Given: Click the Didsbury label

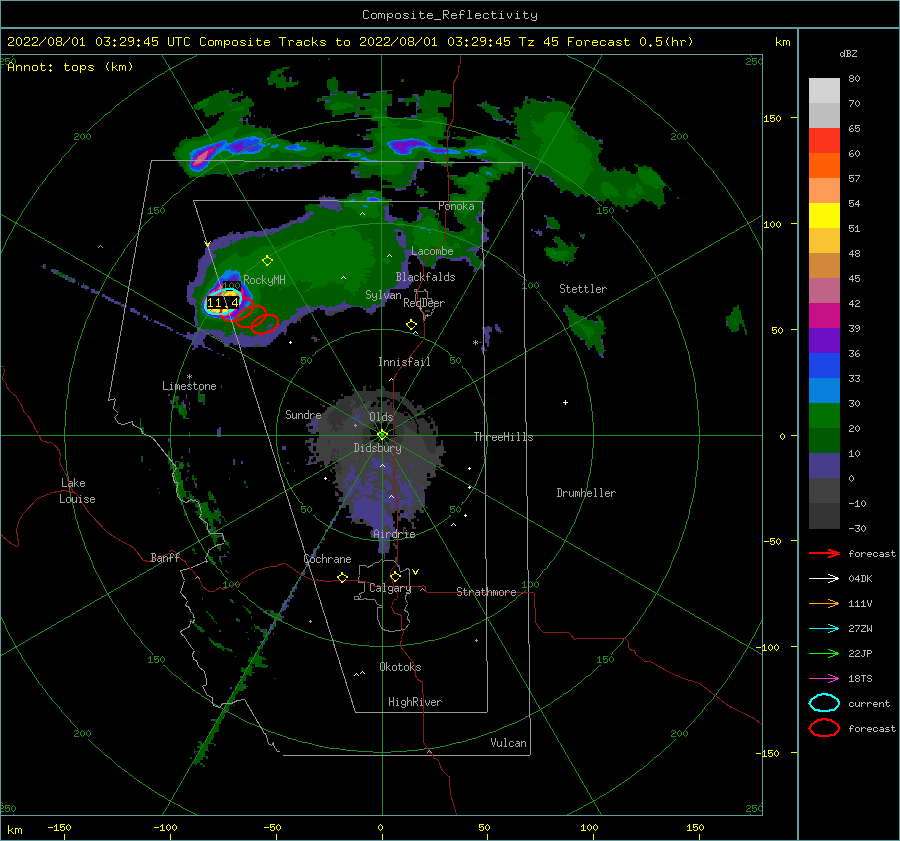Looking at the screenshot, I should (x=378, y=448).
